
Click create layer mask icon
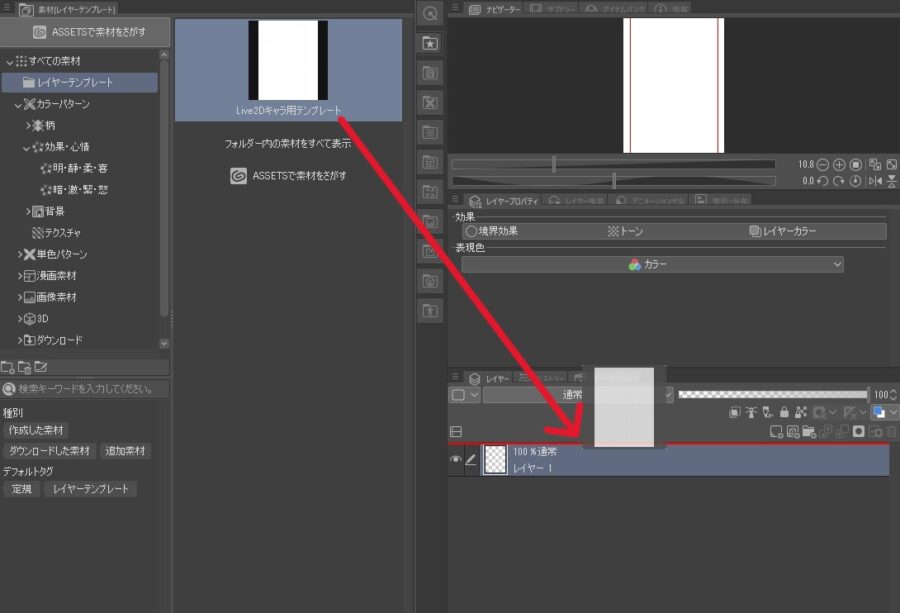(x=859, y=432)
